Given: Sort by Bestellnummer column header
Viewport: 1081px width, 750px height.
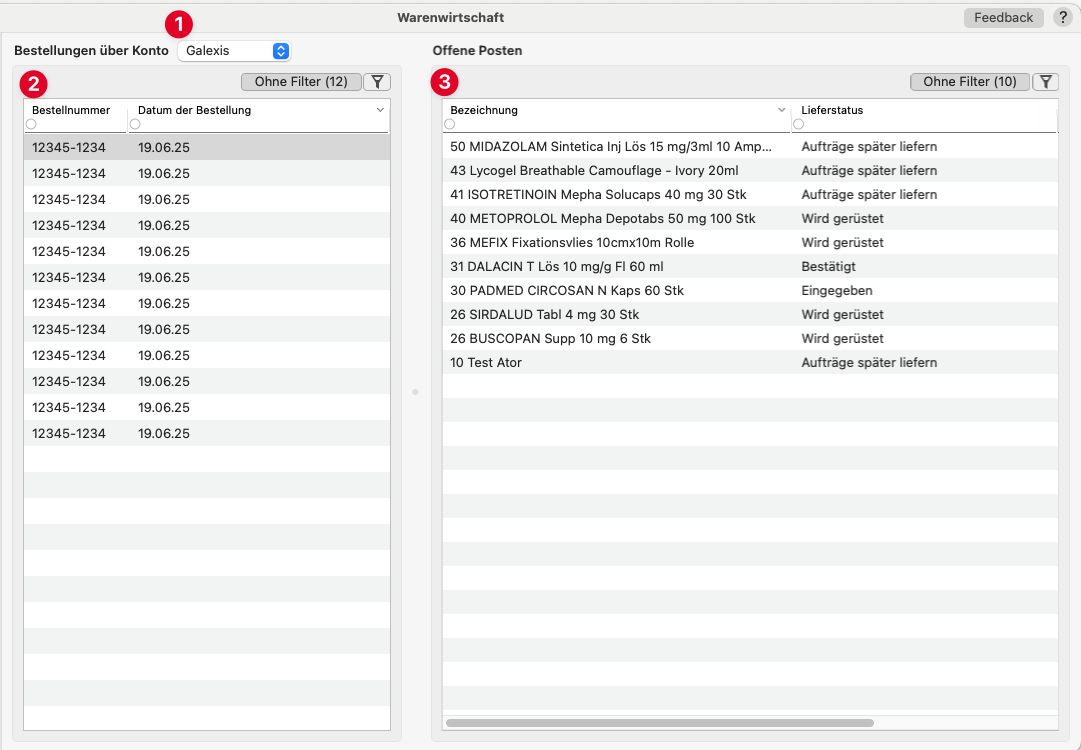Looking at the screenshot, I should point(71,110).
